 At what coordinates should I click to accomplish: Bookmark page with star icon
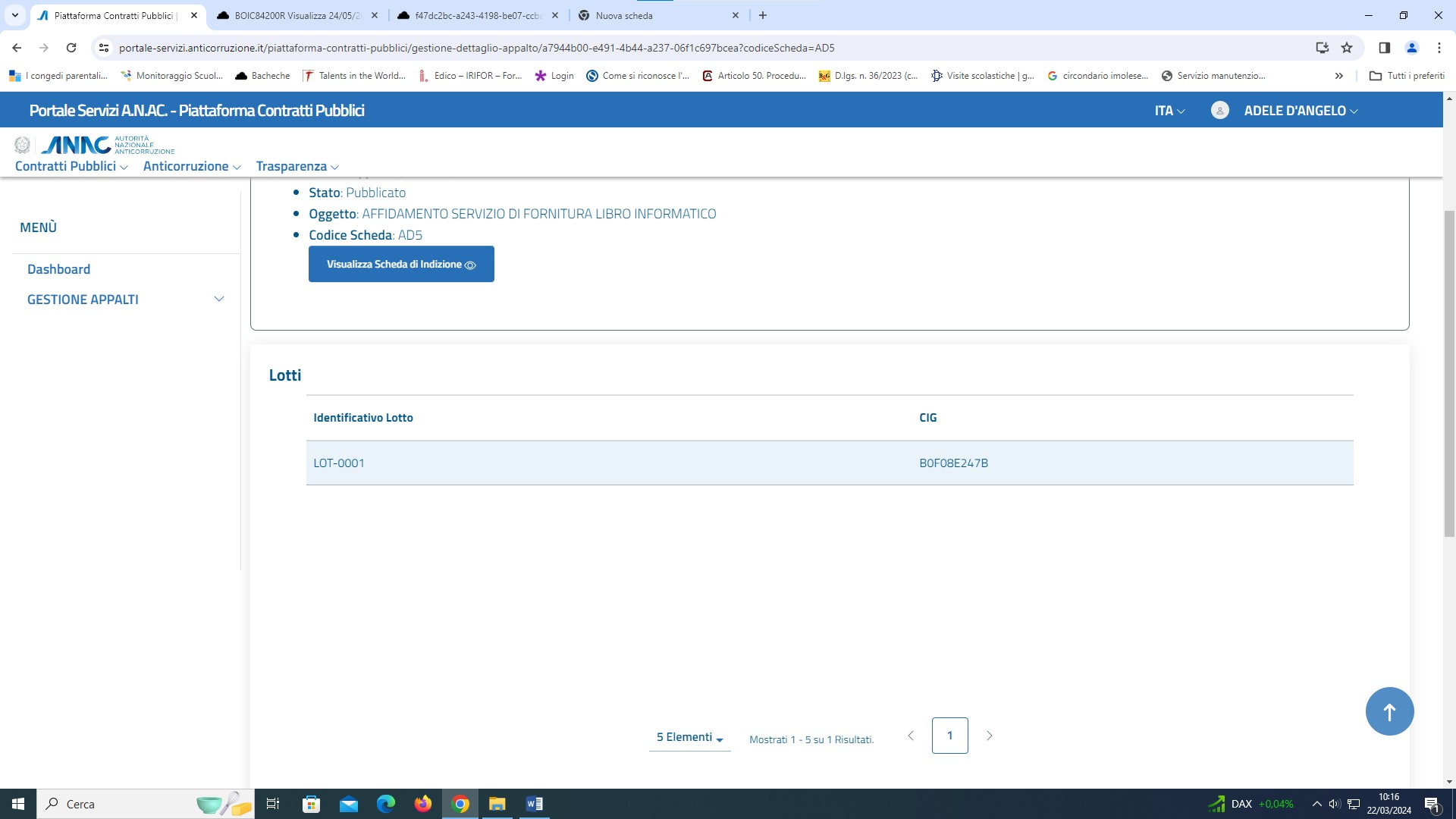click(x=1347, y=48)
